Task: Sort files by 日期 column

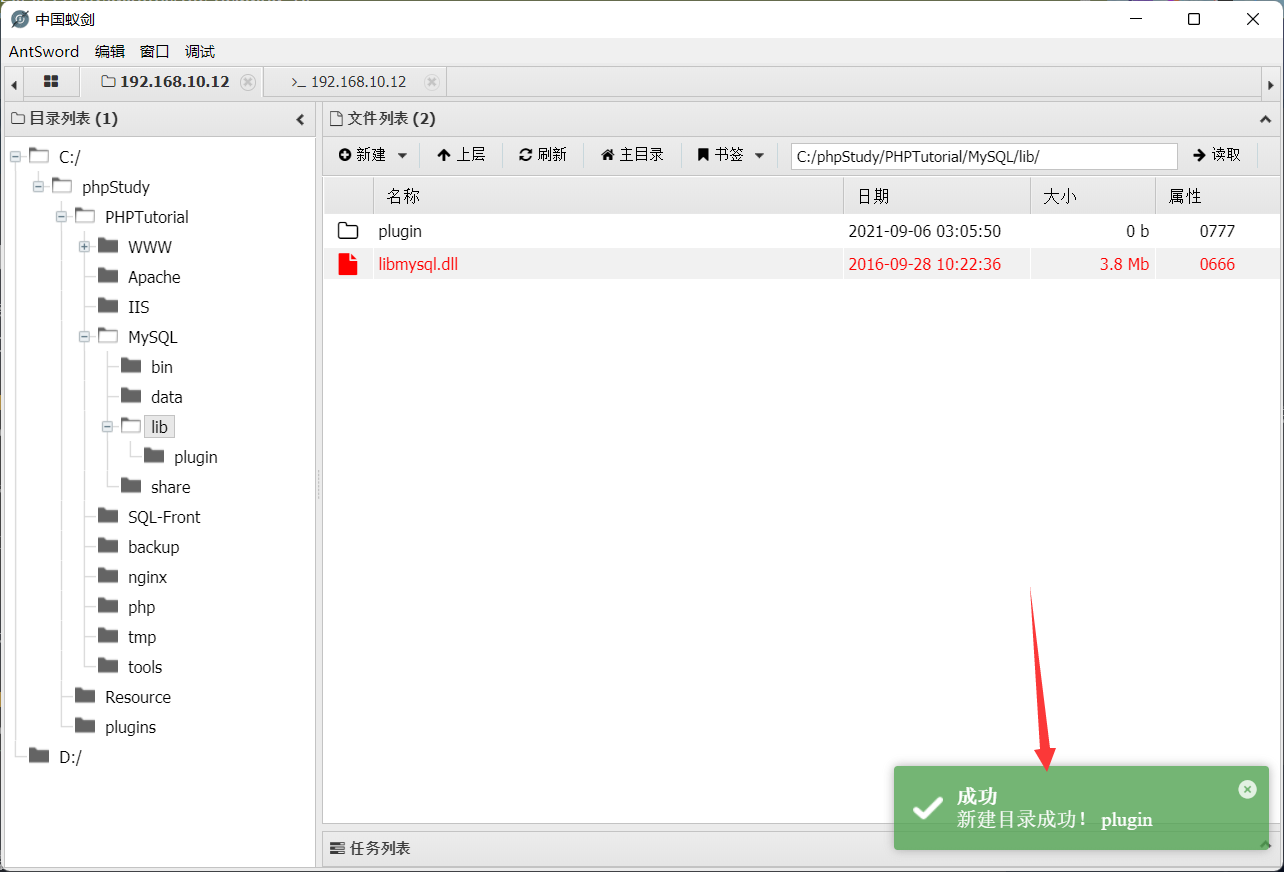Action: pyautogui.click(x=937, y=197)
